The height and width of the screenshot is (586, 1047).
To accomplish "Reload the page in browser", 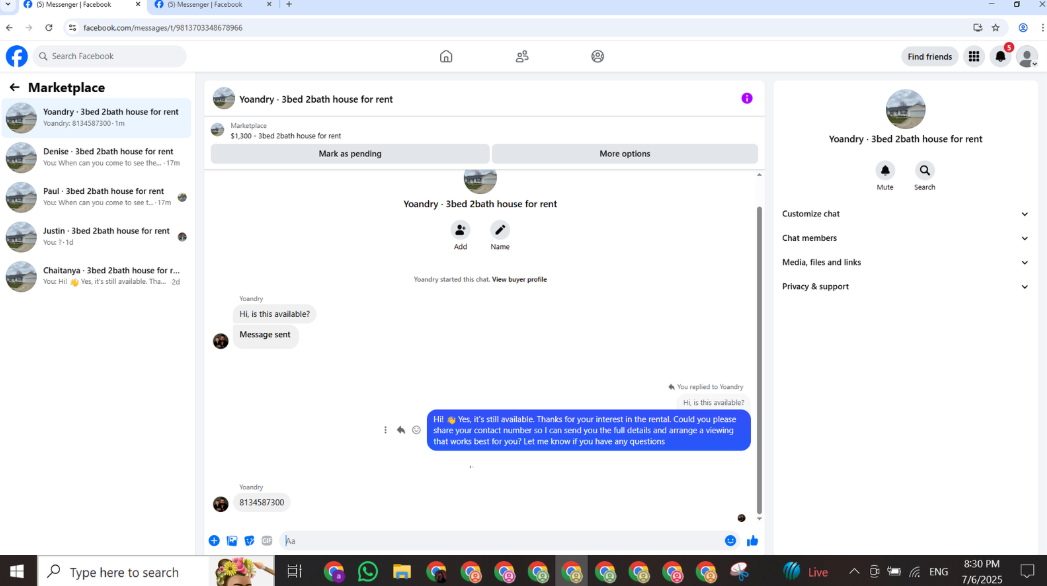I will [x=49, y=27].
